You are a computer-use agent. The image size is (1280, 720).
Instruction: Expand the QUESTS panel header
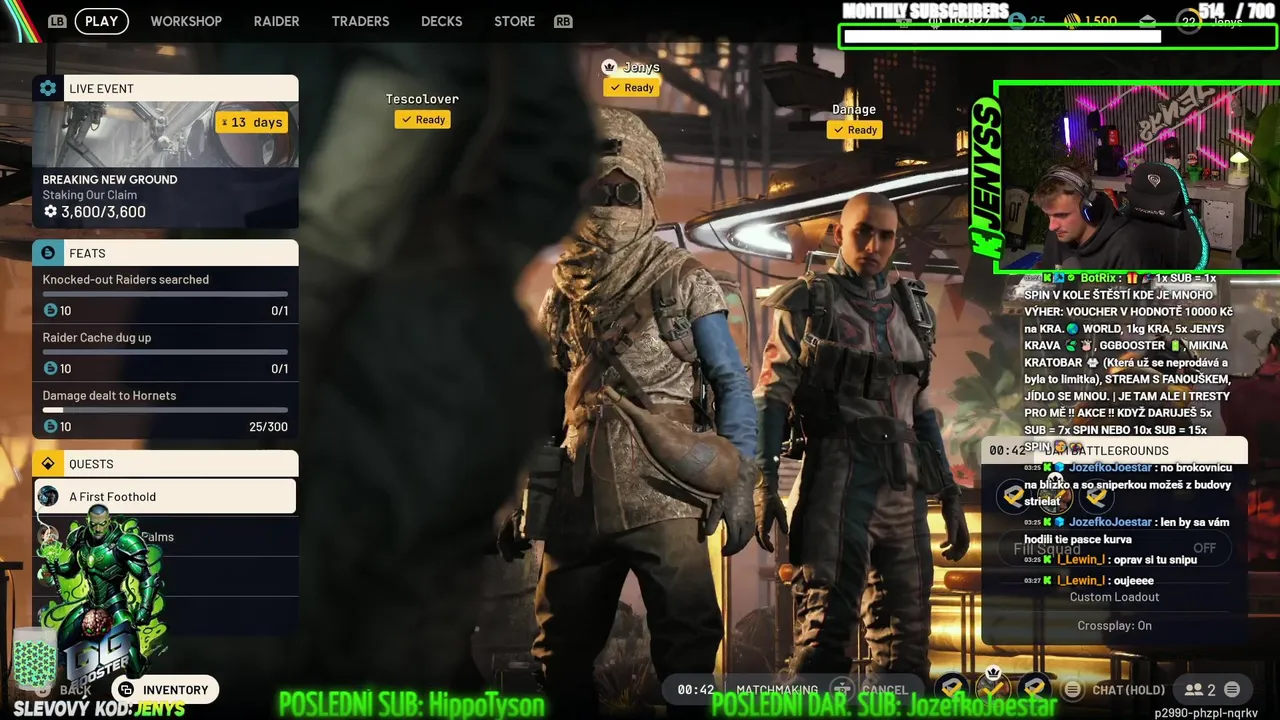[x=166, y=464]
